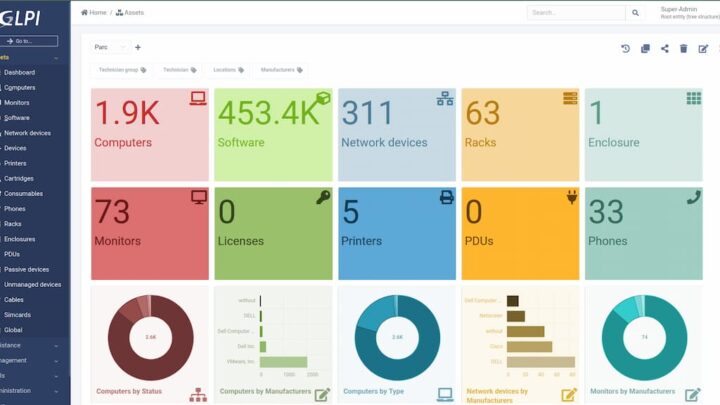720x405 pixels.
Task: Click the edit dashboard pencil icon
Action: (x=703, y=48)
